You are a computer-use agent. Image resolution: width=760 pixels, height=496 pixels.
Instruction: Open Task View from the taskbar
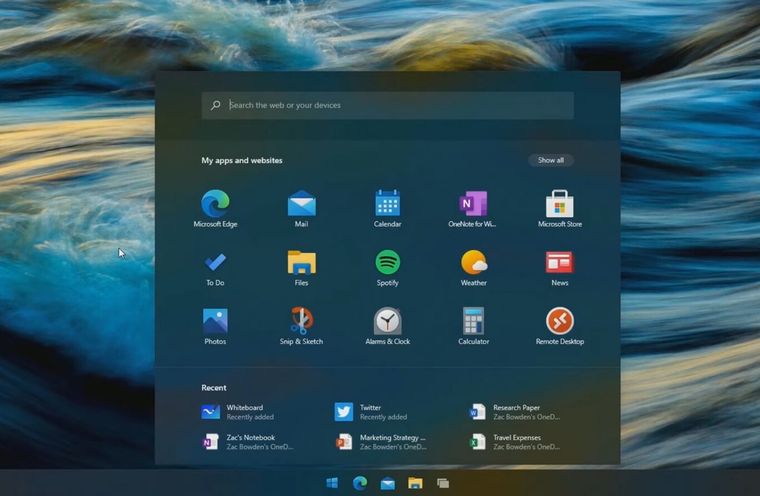click(x=443, y=483)
